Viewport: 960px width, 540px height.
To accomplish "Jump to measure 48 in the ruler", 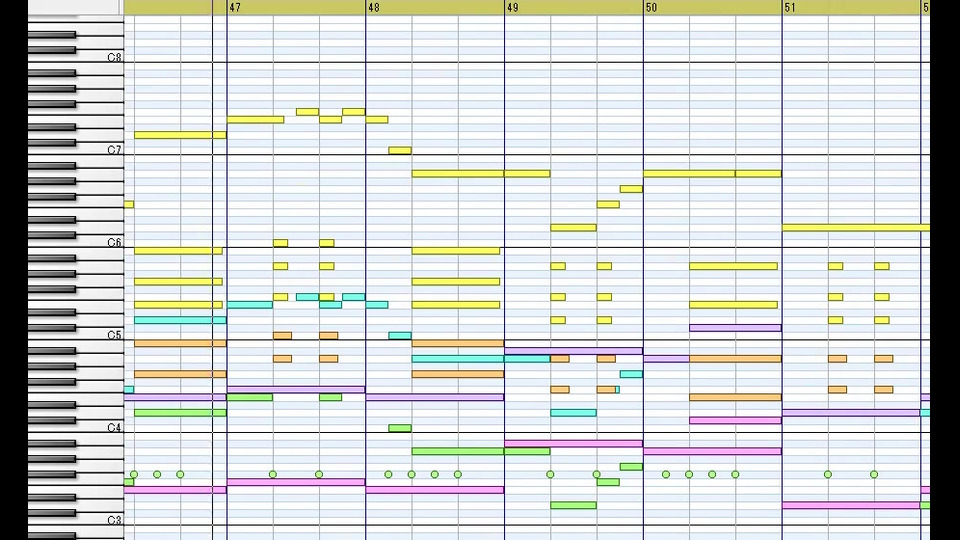I will tap(373, 7).
